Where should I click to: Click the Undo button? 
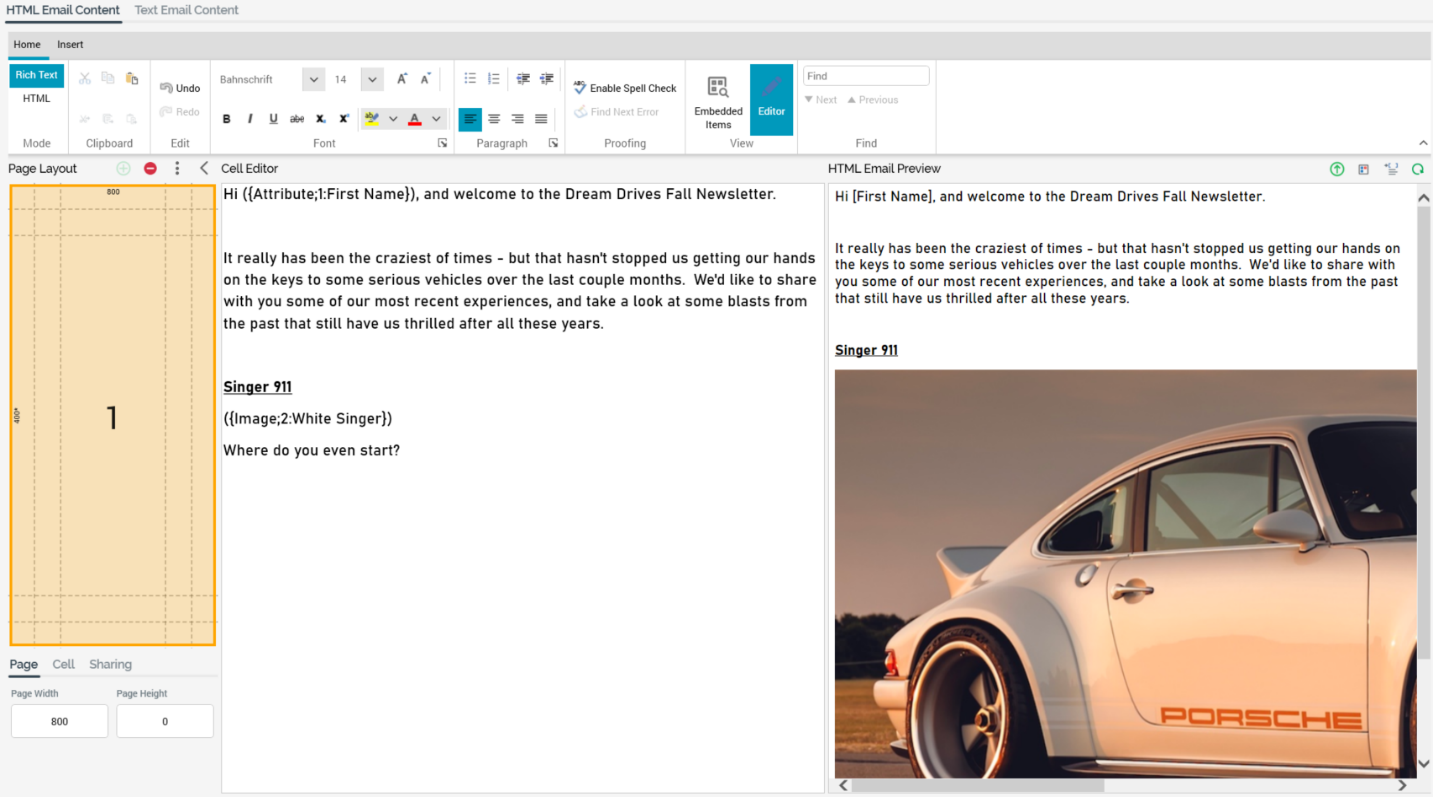[180, 88]
